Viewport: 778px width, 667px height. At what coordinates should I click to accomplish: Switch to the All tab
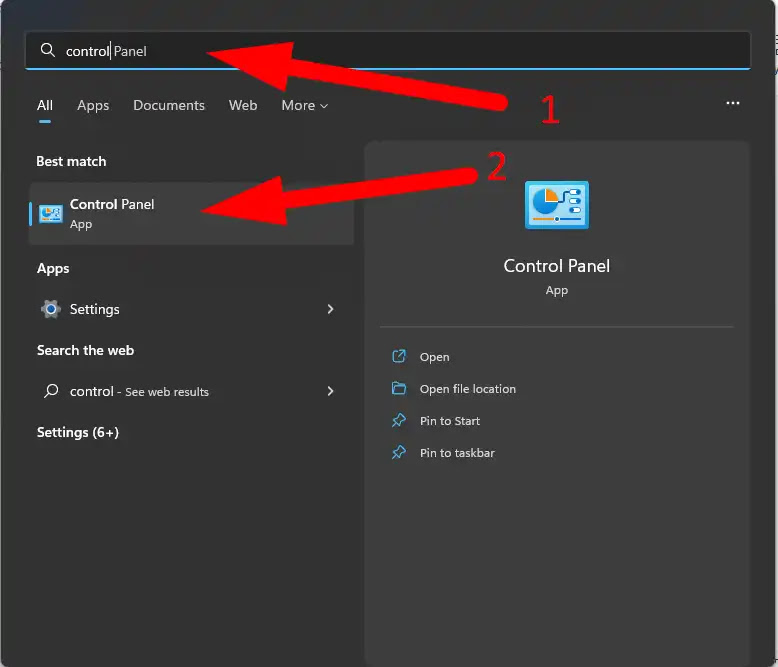click(x=45, y=105)
